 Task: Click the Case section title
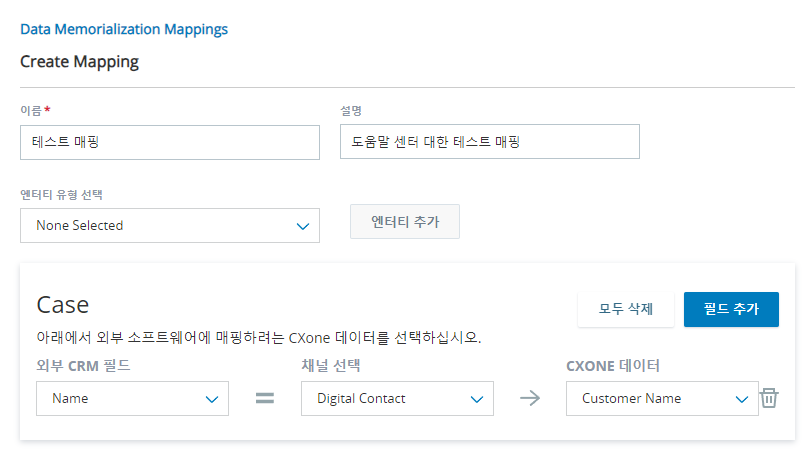(62, 305)
